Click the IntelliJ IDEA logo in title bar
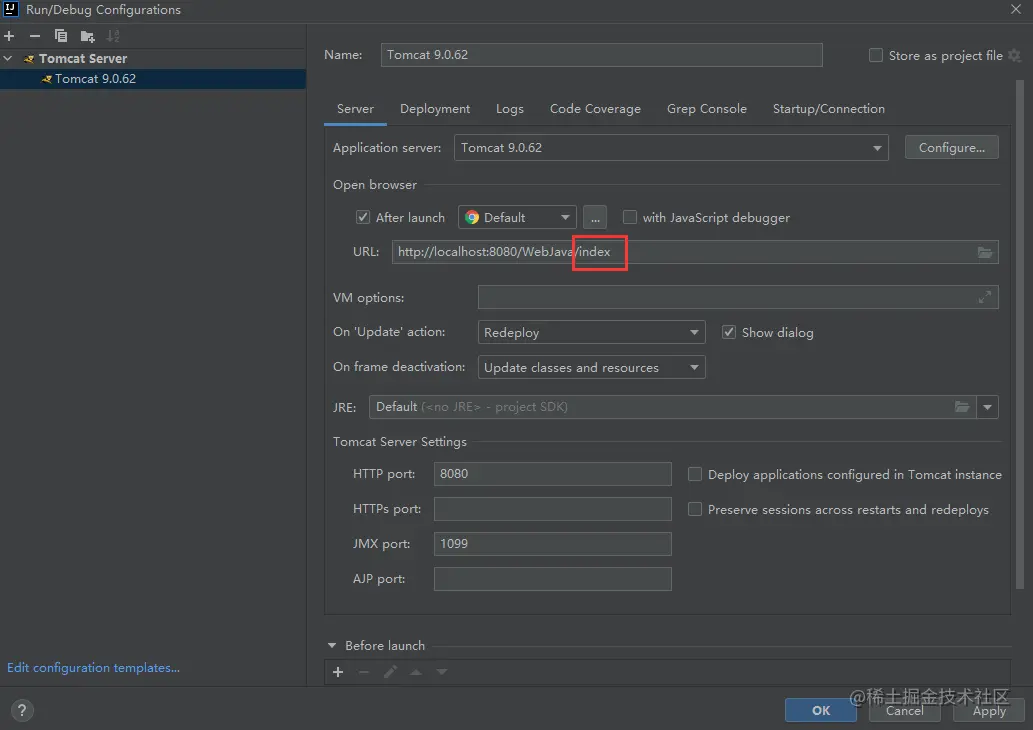 11,9
